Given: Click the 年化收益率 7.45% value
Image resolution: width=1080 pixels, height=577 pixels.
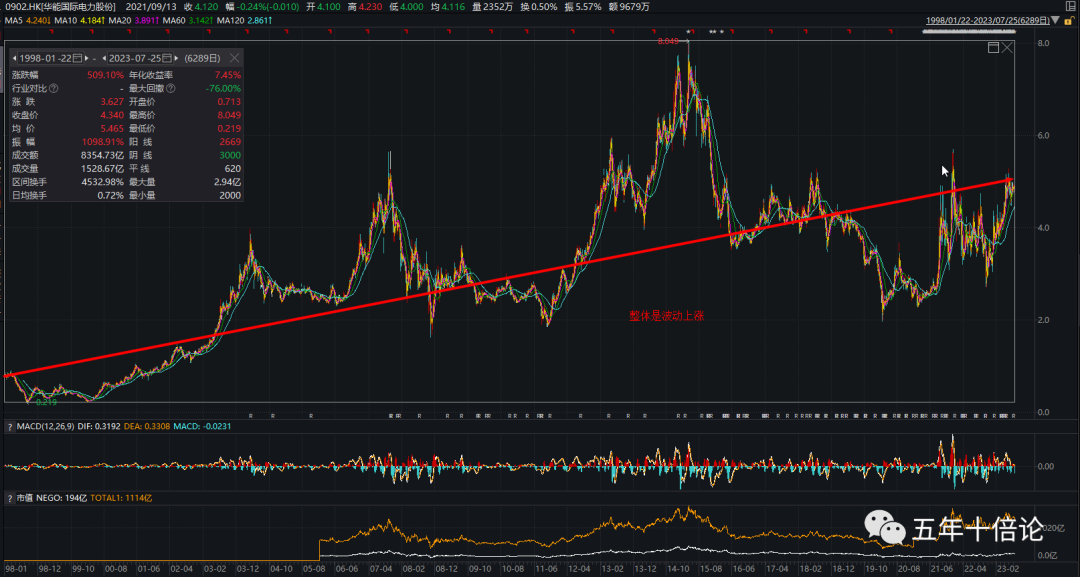Looking at the screenshot, I should click(x=228, y=75).
